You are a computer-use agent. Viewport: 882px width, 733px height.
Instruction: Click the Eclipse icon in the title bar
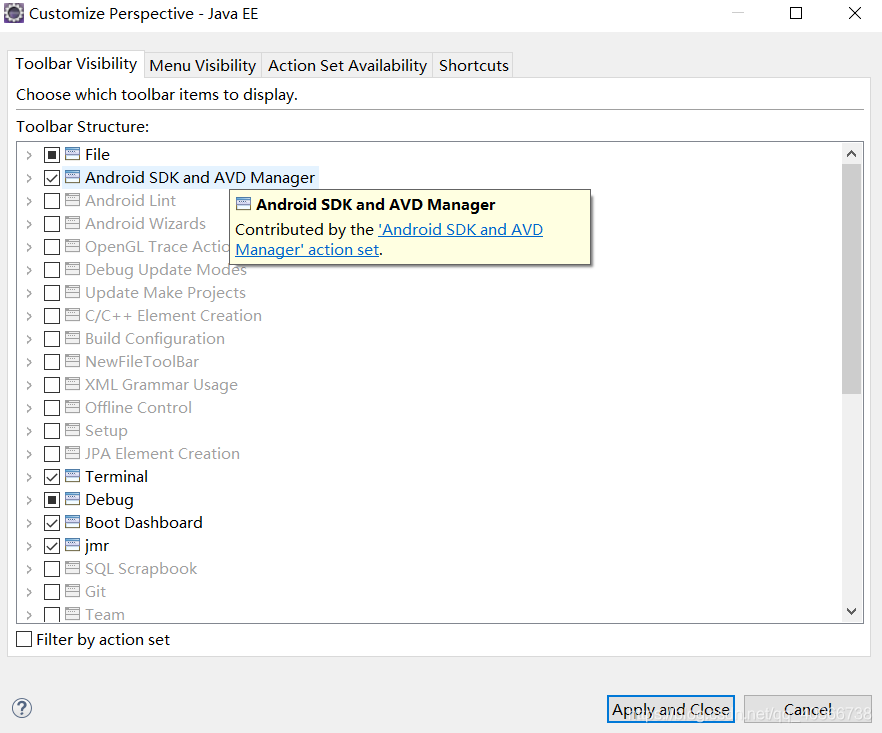click(14, 14)
